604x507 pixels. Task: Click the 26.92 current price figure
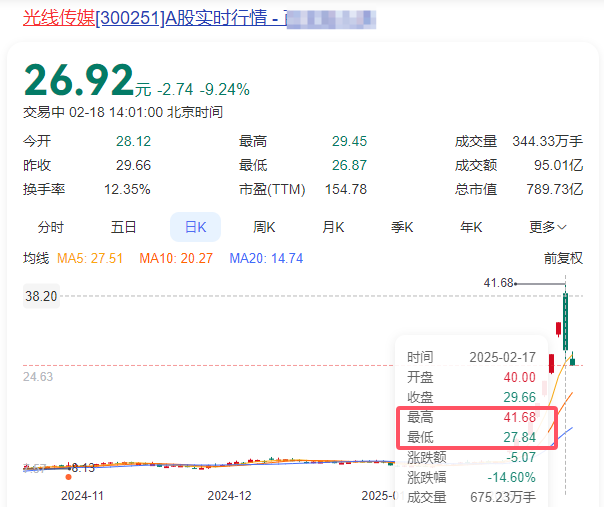point(79,80)
